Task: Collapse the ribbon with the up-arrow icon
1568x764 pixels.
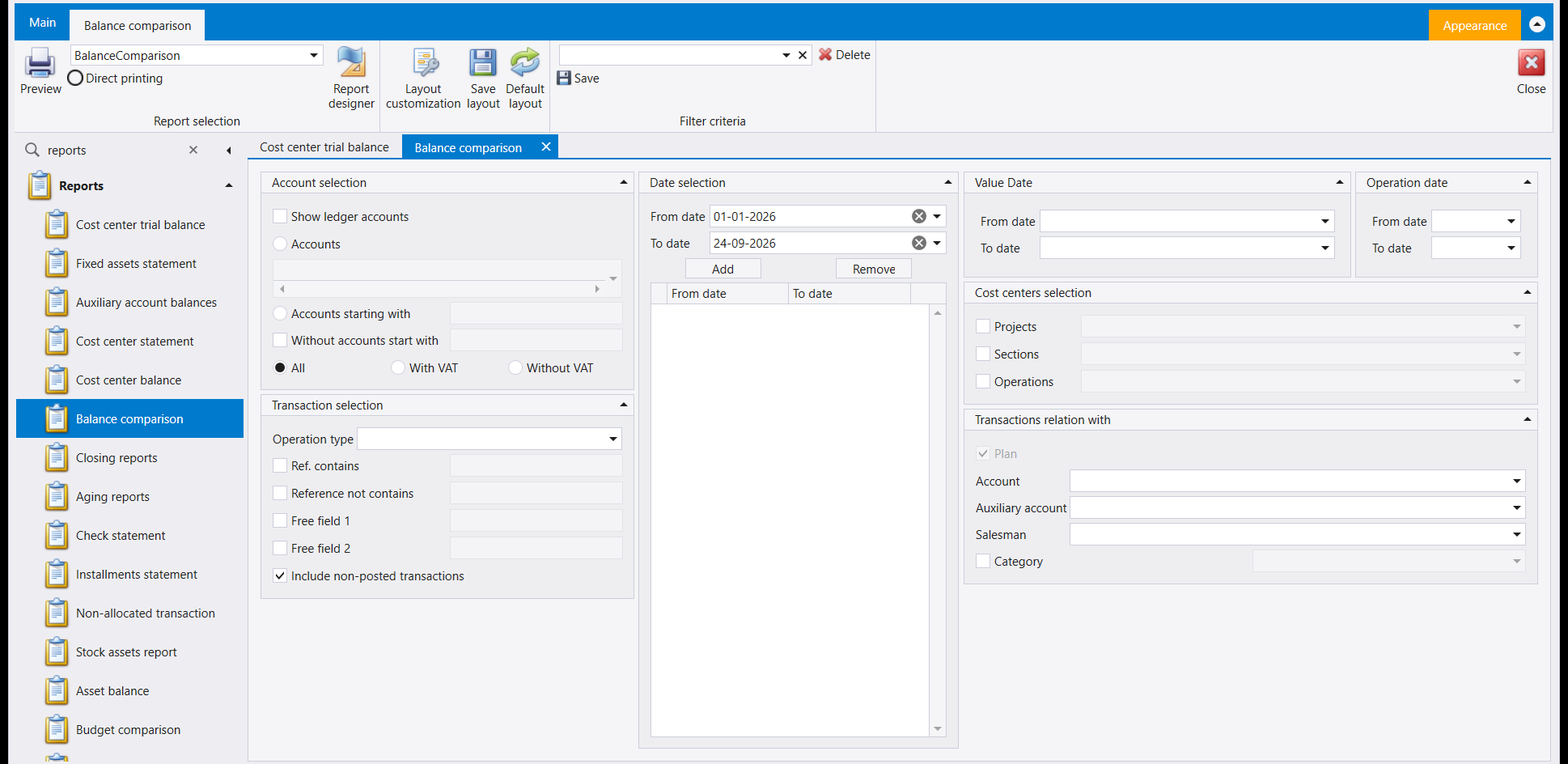Action: pyautogui.click(x=1537, y=25)
